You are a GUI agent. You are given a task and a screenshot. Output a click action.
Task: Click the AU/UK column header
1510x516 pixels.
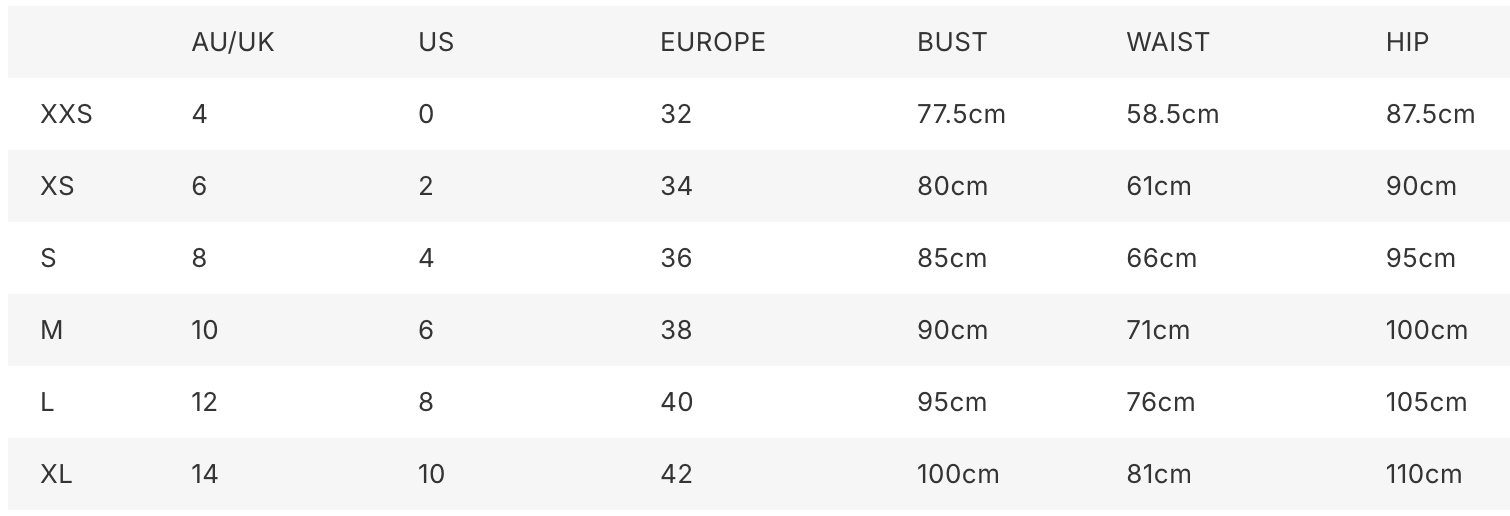pyautogui.click(x=233, y=42)
